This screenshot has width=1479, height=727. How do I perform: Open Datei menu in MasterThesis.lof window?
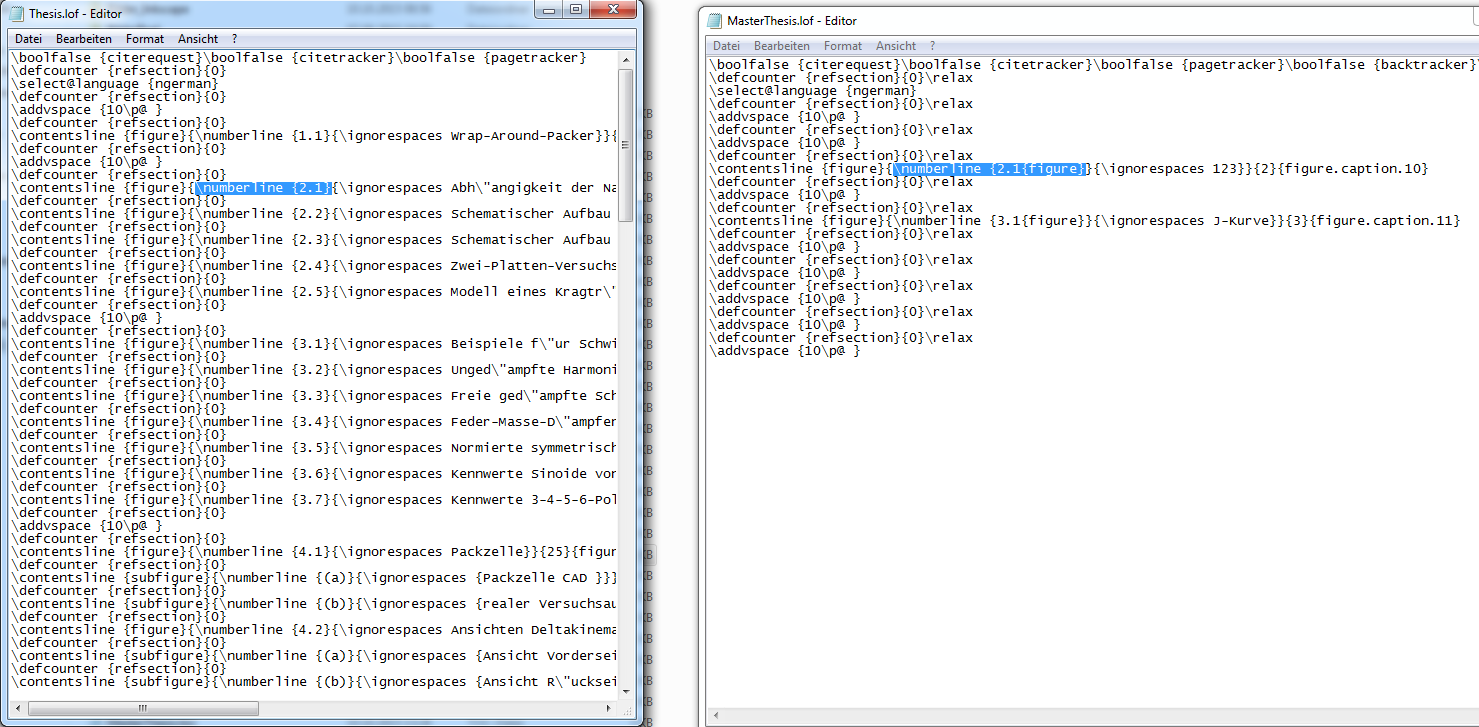pyautogui.click(x=726, y=46)
